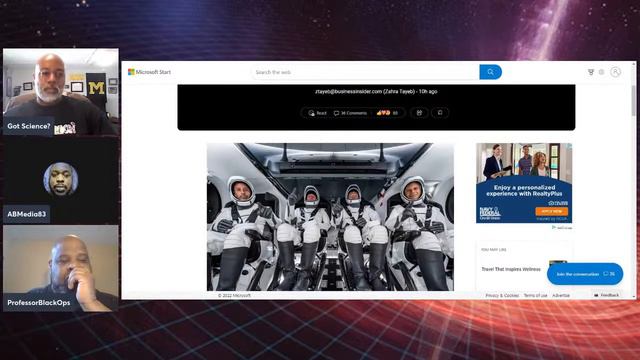640x360 pixels.
Task: Click the author byline Zahra Tayeb
Action: tap(376, 91)
